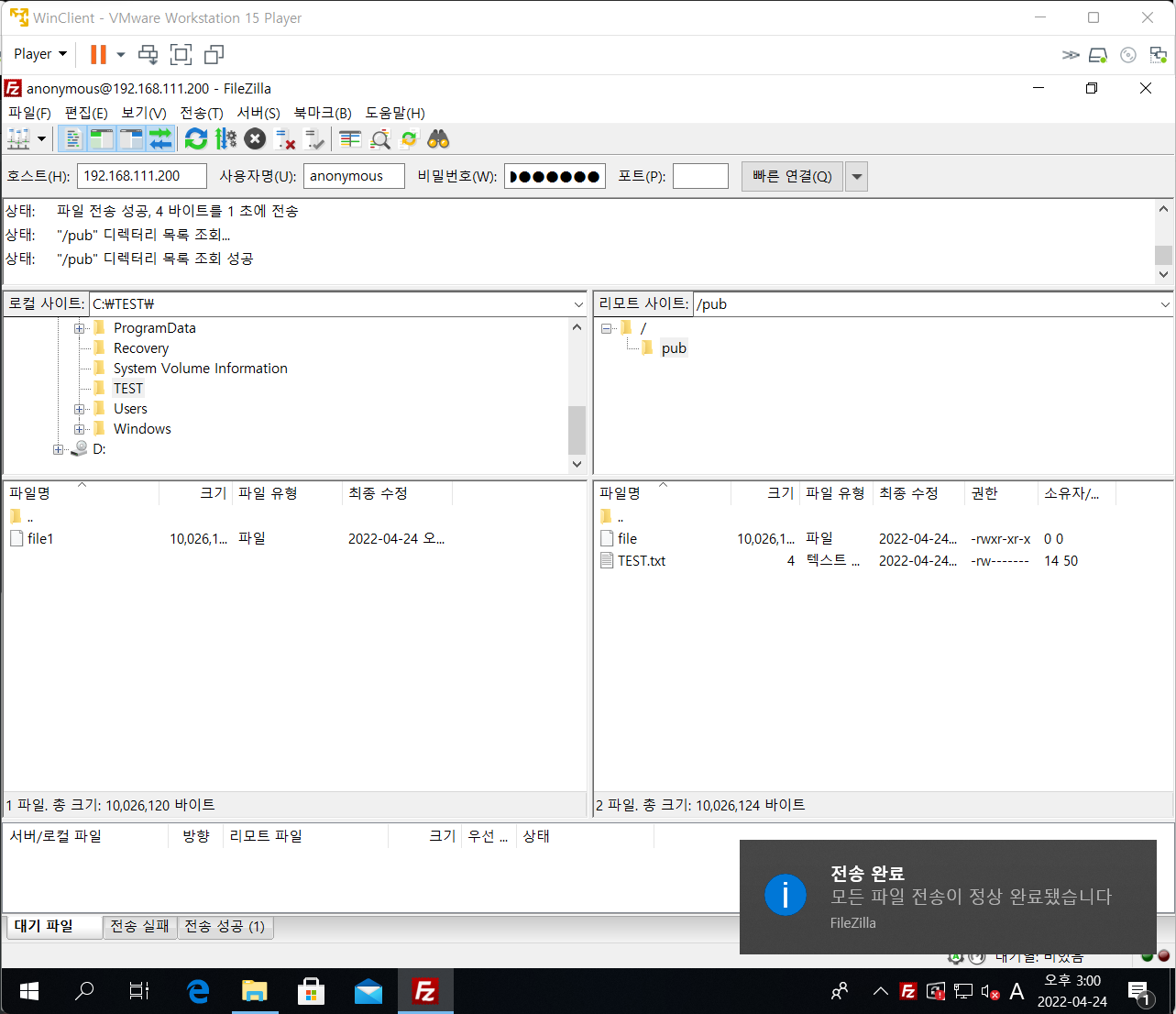This screenshot has width=1176, height=1014.
Task: Open the VMware Player menu
Action: tap(40, 55)
